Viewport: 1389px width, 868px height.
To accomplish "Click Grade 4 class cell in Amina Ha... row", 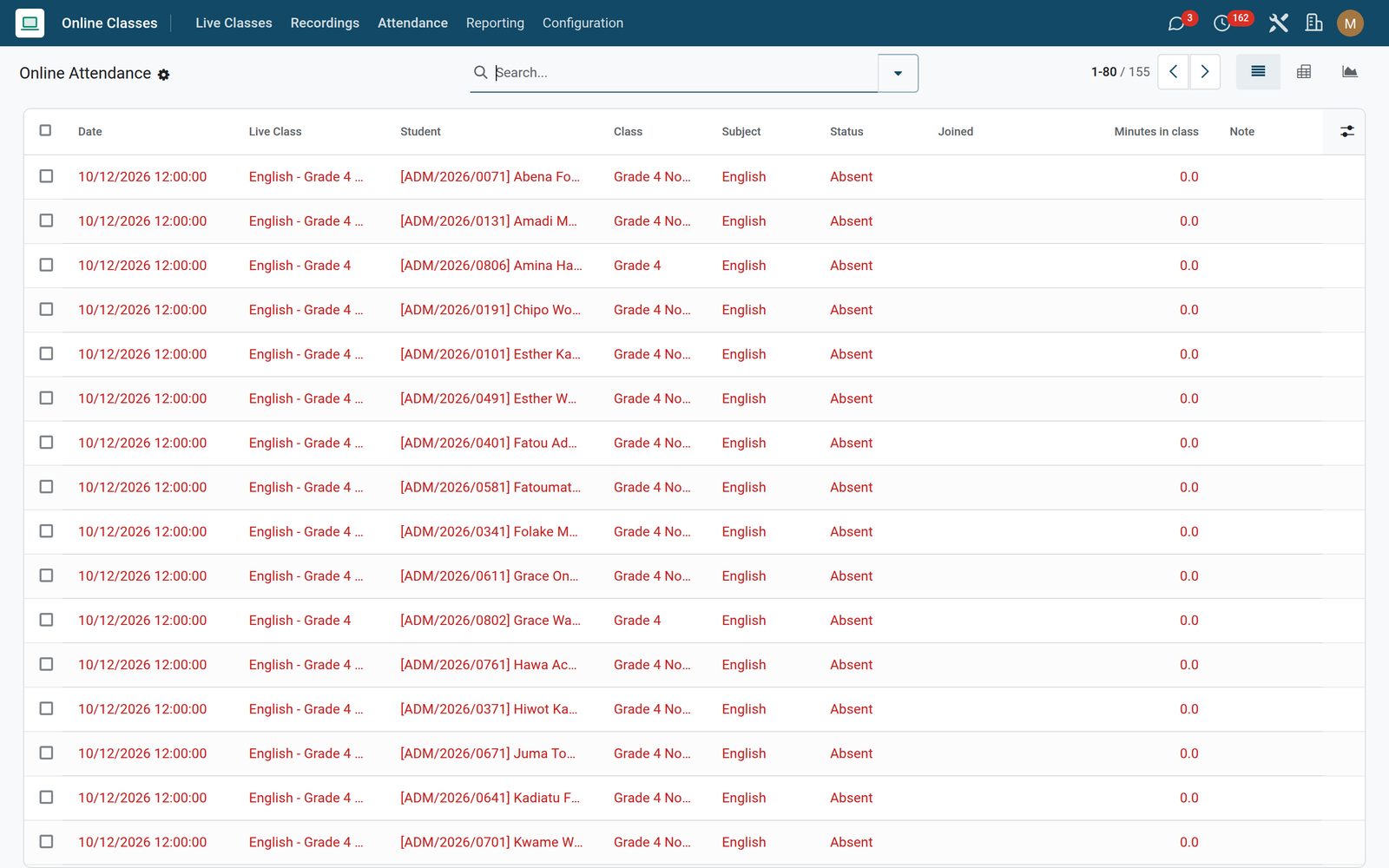I will [x=637, y=265].
